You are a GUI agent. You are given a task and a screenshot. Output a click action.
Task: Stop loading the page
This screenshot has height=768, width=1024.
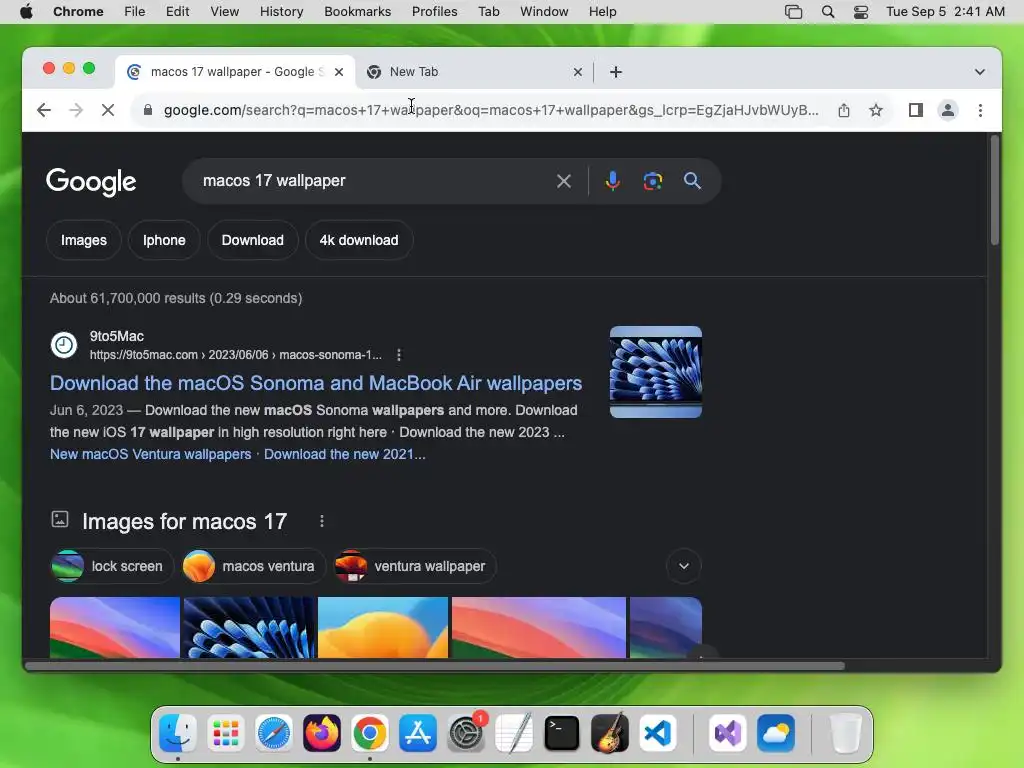pos(108,110)
